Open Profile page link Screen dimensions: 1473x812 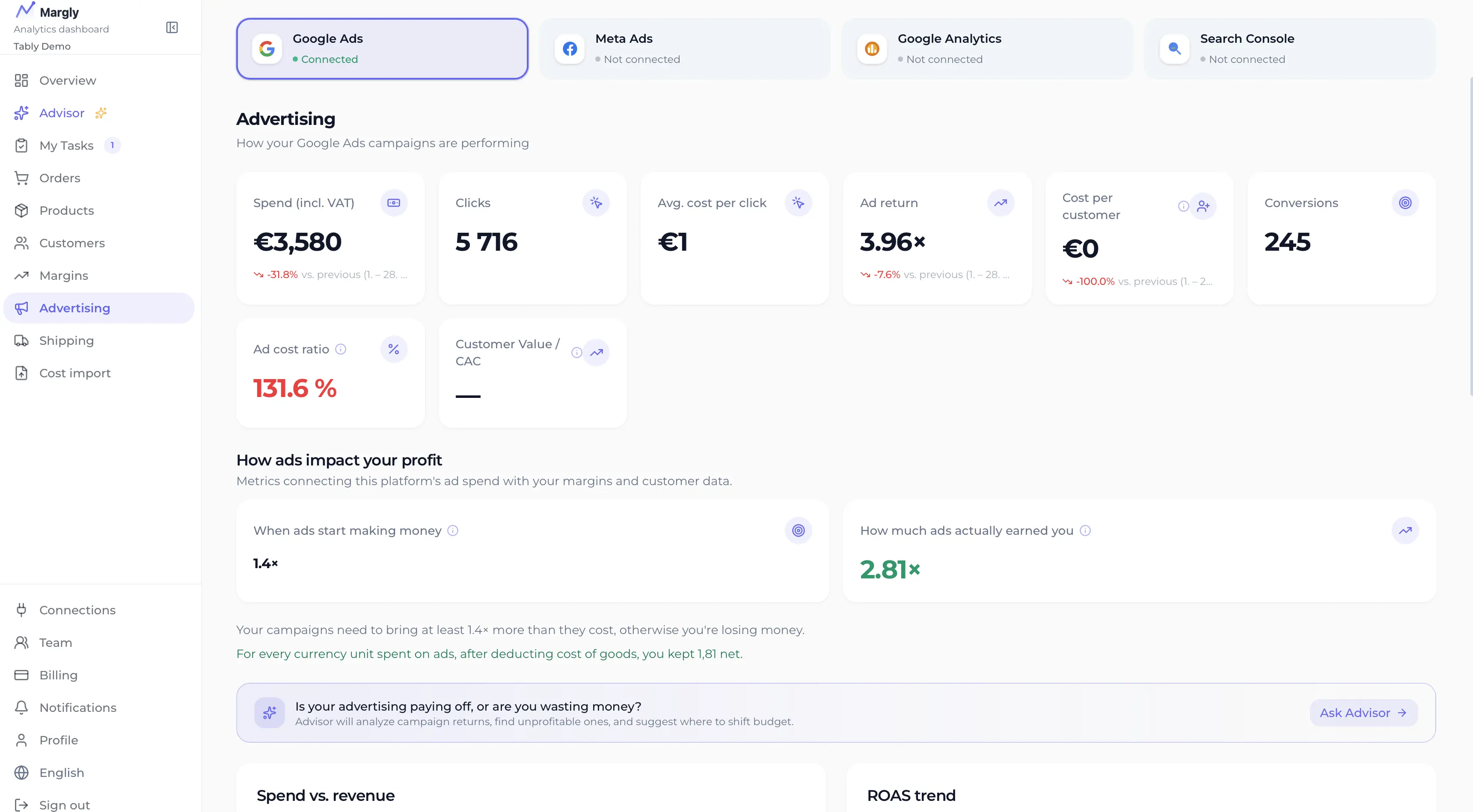[99, 741]
